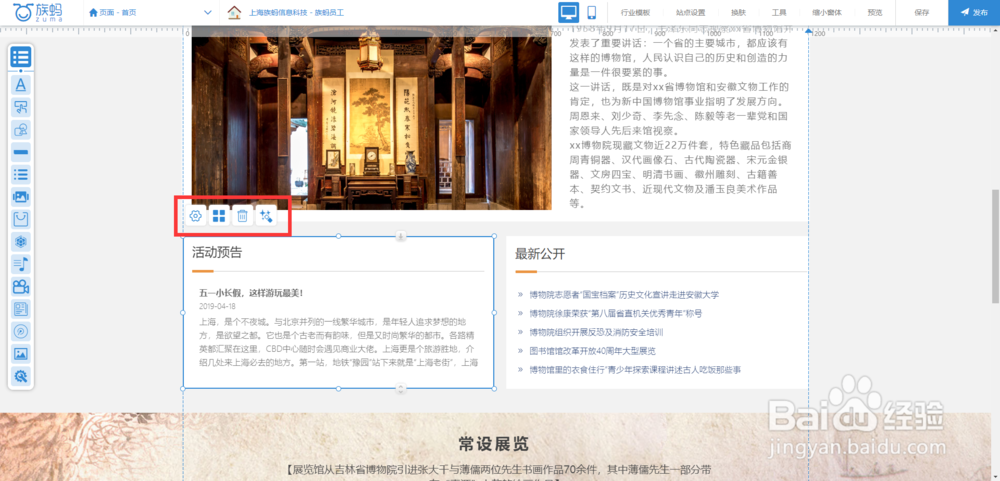Click the vertical page scrollbar

[996, 246]
